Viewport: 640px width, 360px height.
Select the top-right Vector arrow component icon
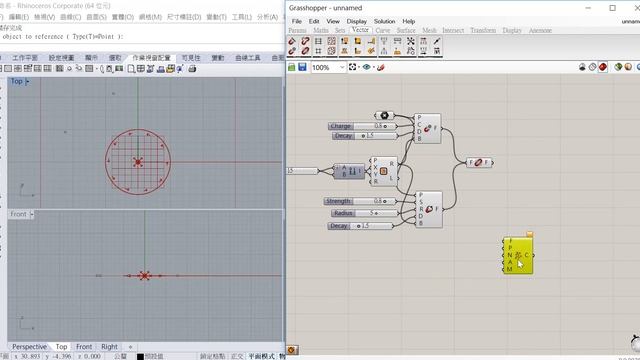pyautogui.click(x=437, y=41)
